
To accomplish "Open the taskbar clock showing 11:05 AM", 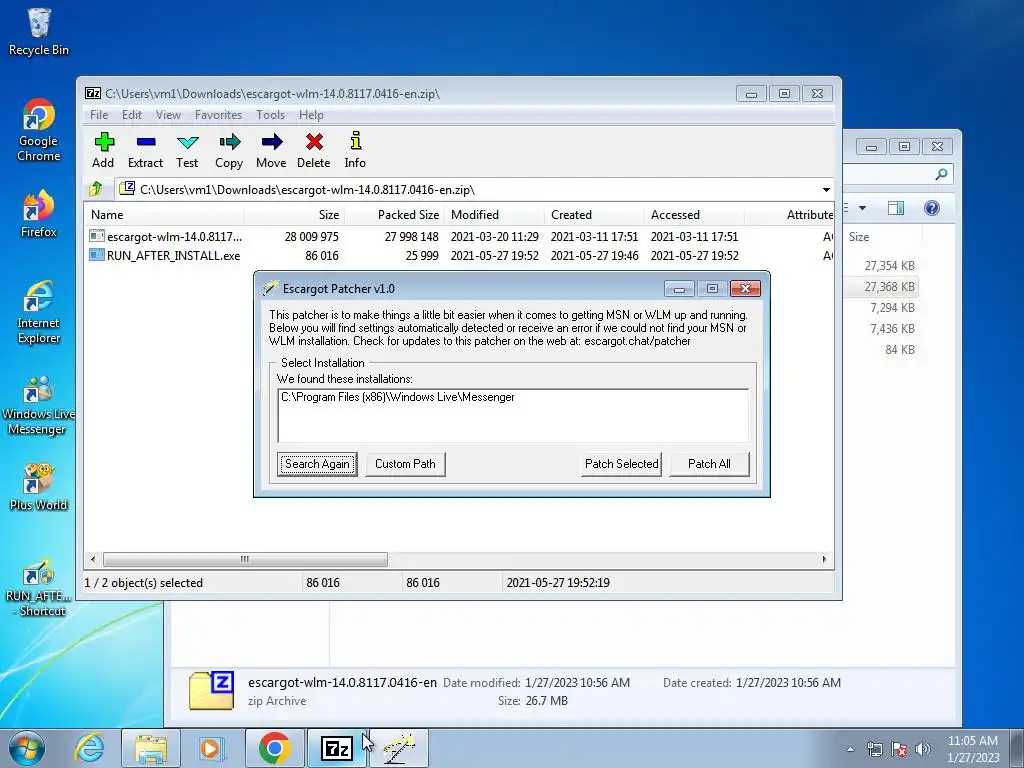I will point(972,748).
